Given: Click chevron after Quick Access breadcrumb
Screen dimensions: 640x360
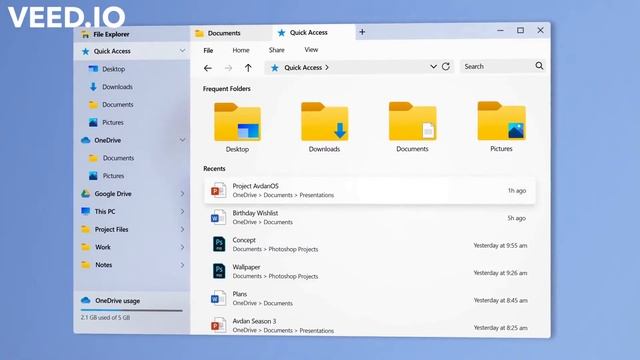Looking at the screenshot, I should click(327, 67).
